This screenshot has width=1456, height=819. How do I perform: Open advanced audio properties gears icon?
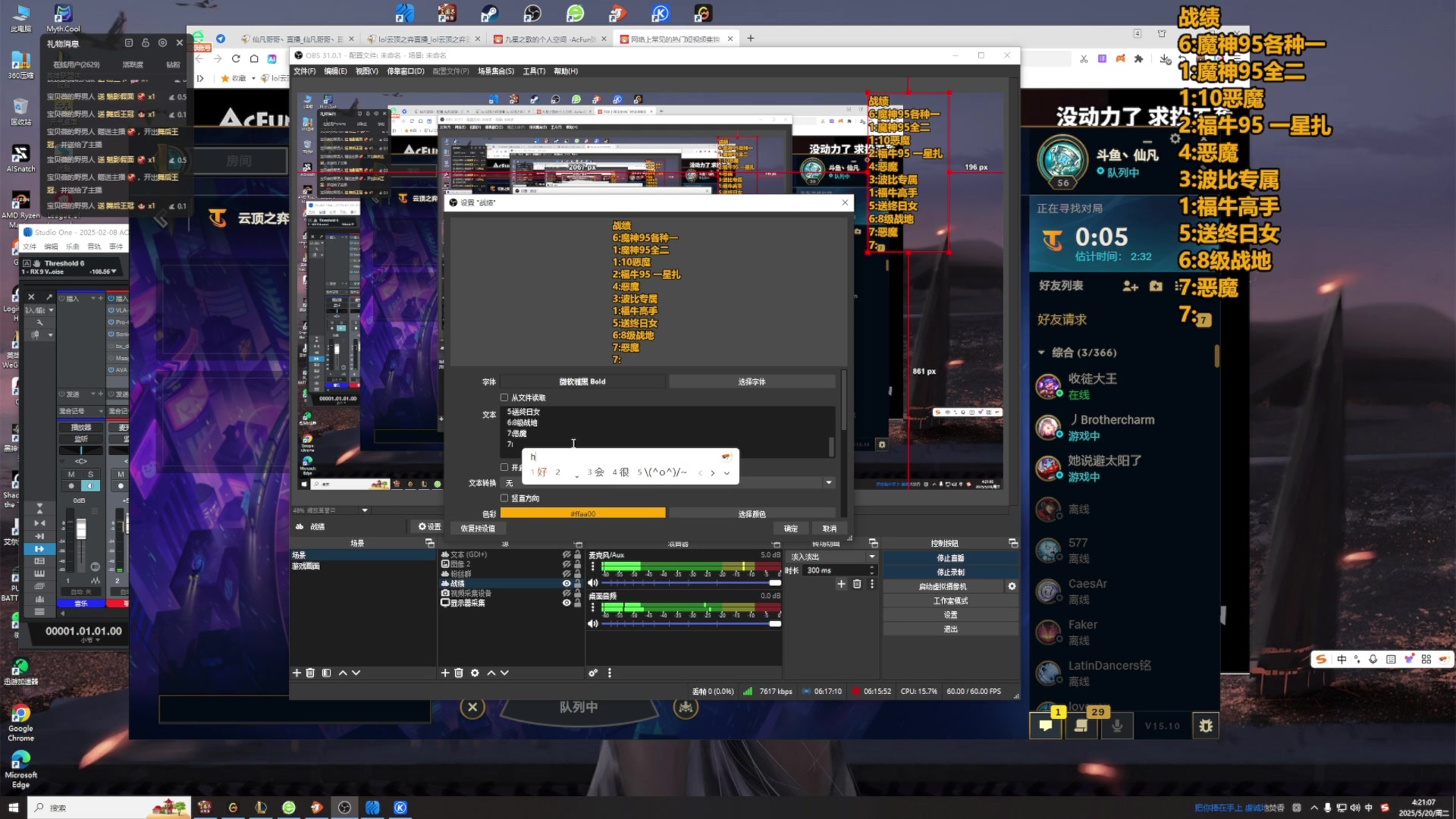click(x=593, y=673)
